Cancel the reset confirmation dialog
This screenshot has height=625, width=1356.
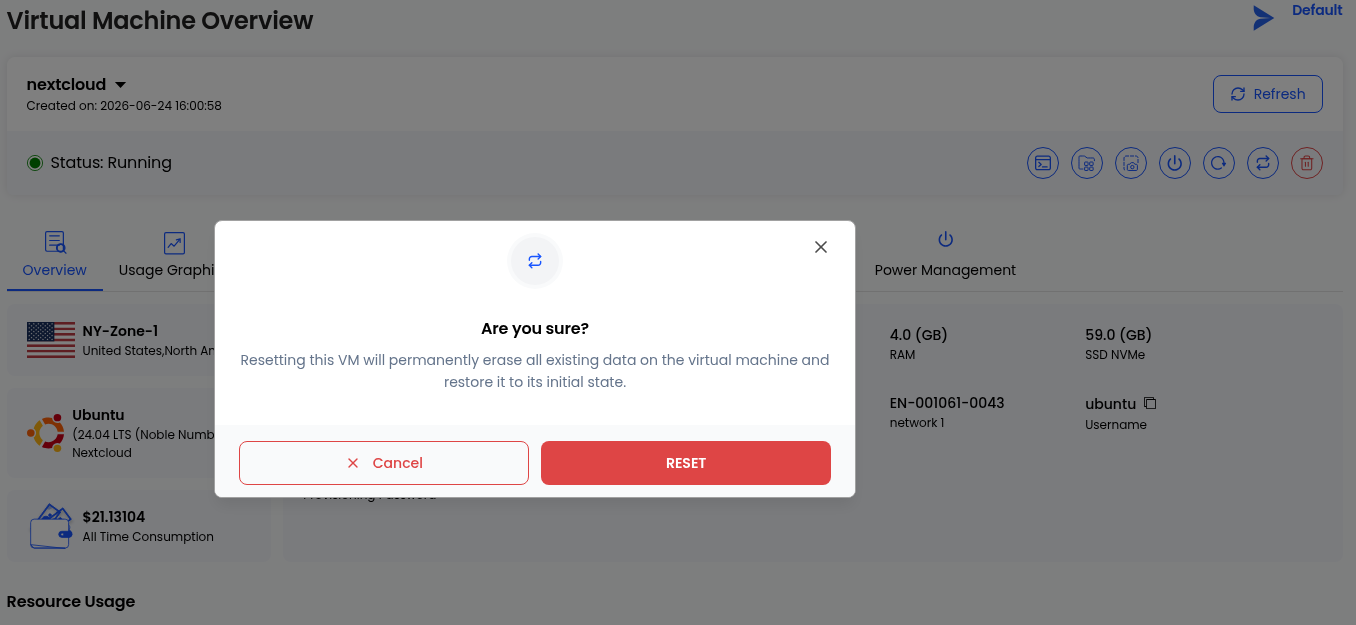click(384, 463)
